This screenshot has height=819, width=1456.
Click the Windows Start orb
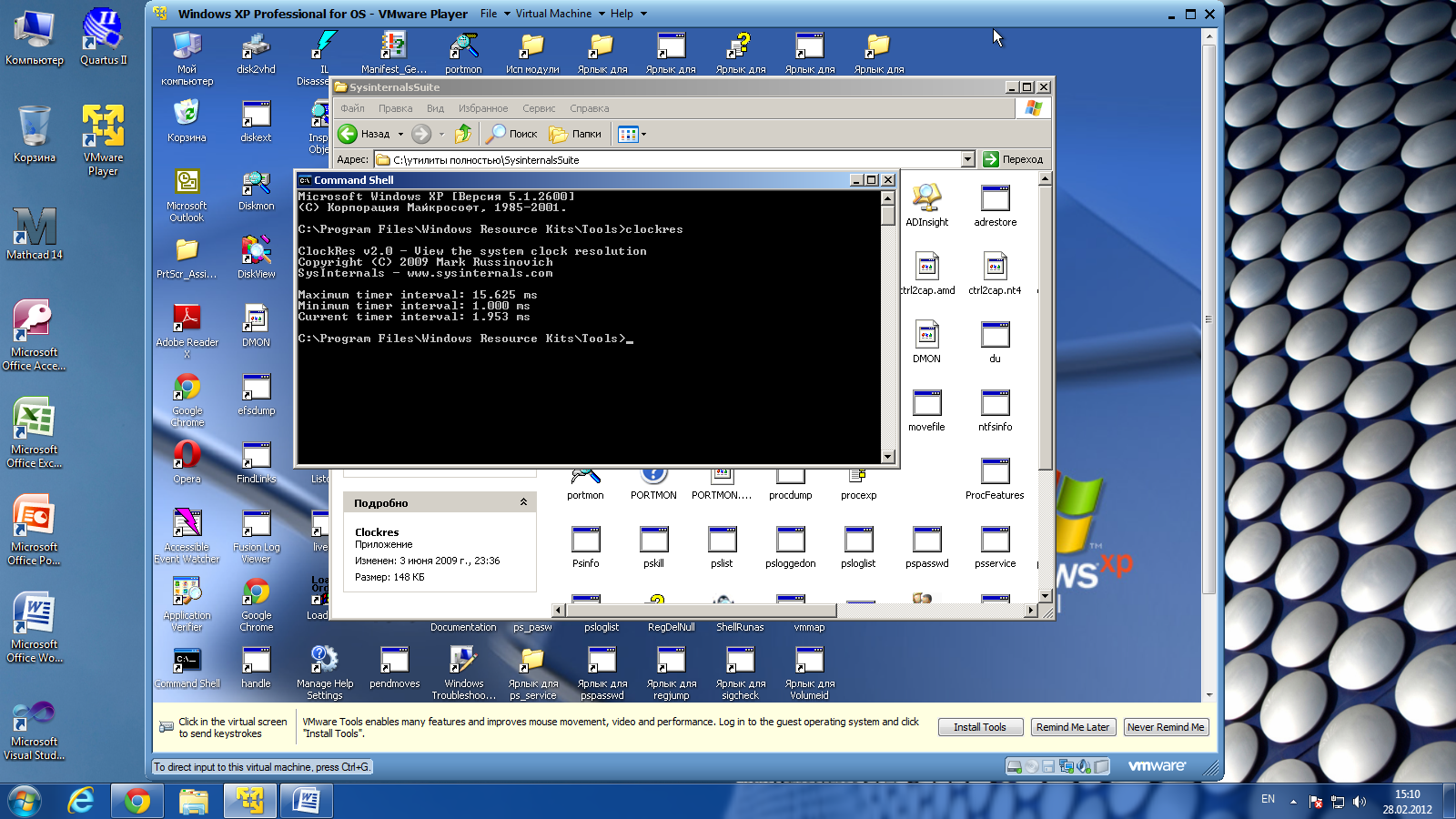pyautogui.click(x=25, y=801)
